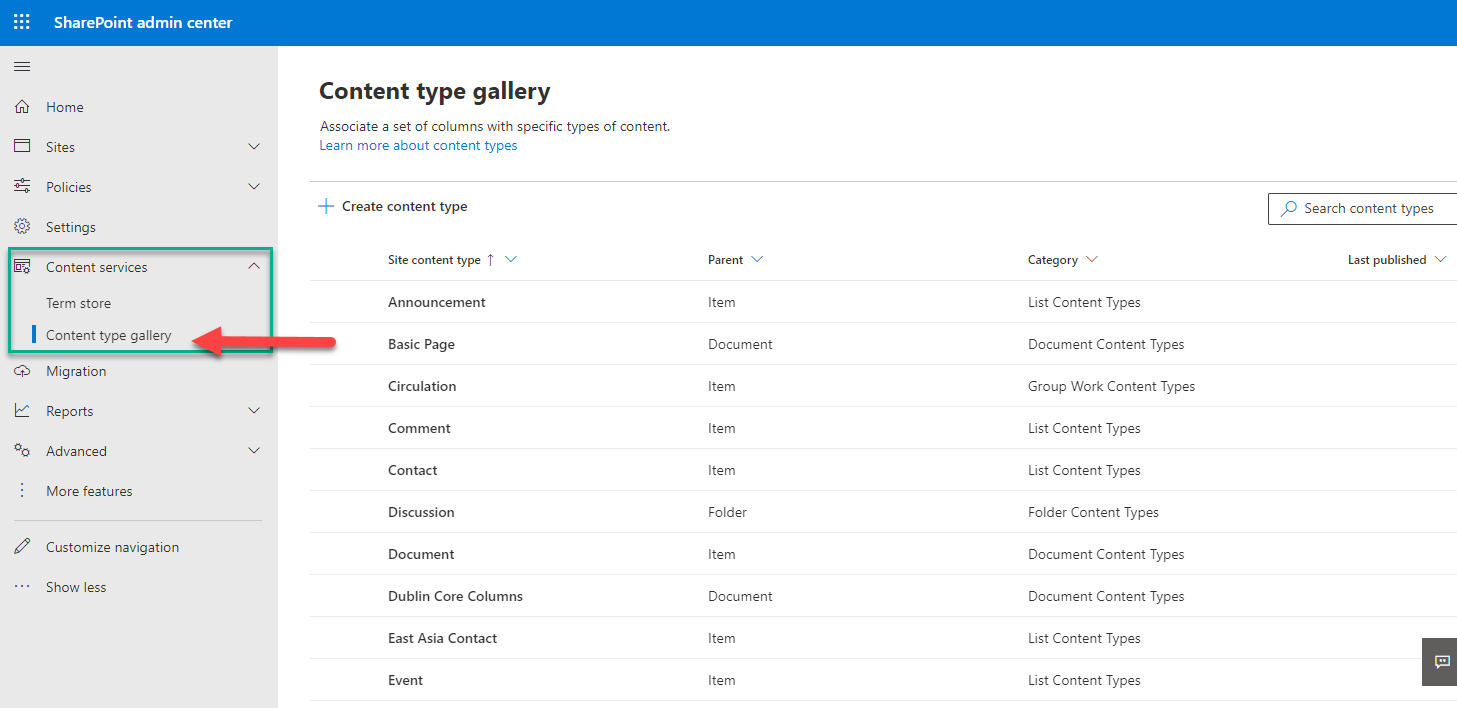
Task: Open Learn more about content types link
Action: (x=418, y=145)
